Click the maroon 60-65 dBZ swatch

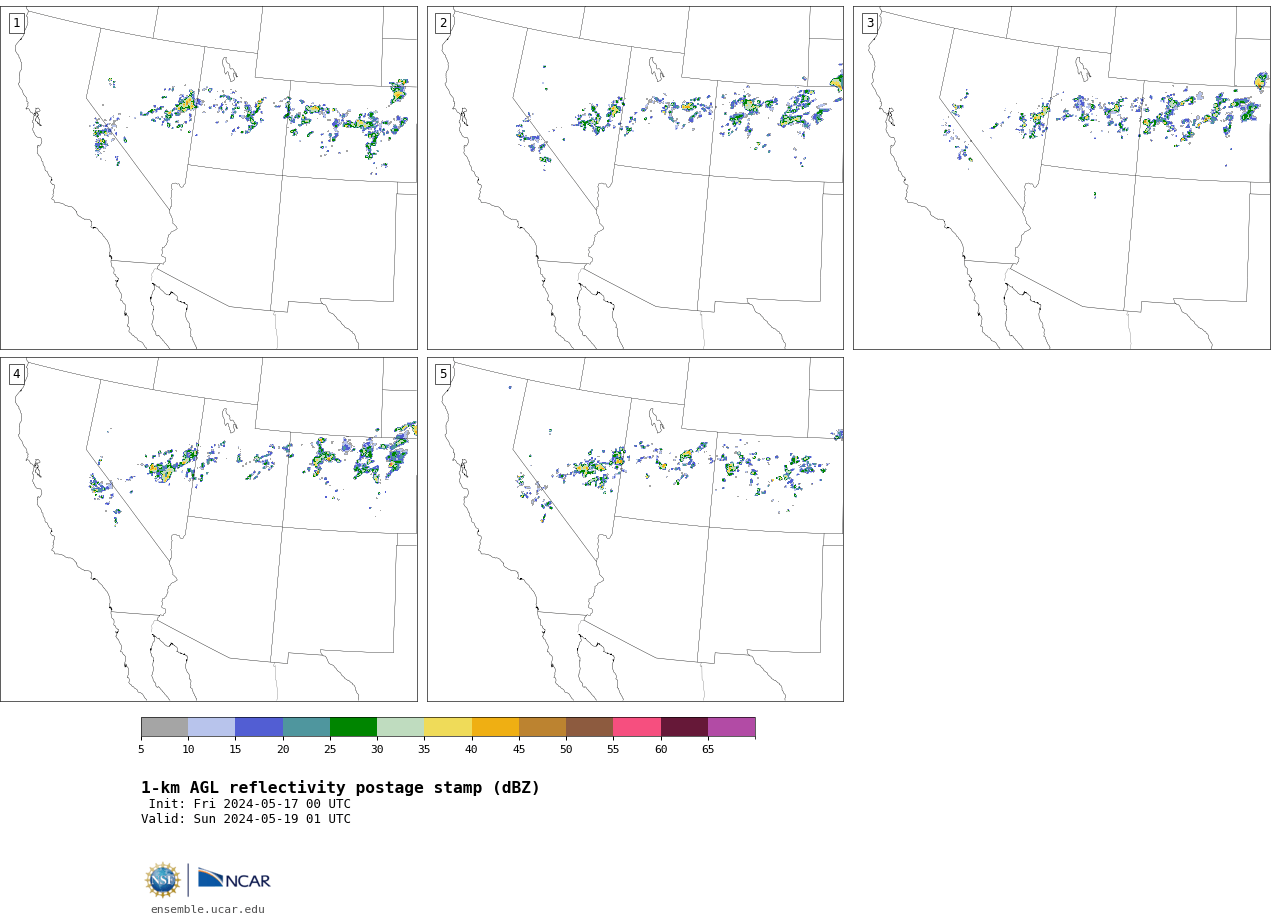point(684,727)
